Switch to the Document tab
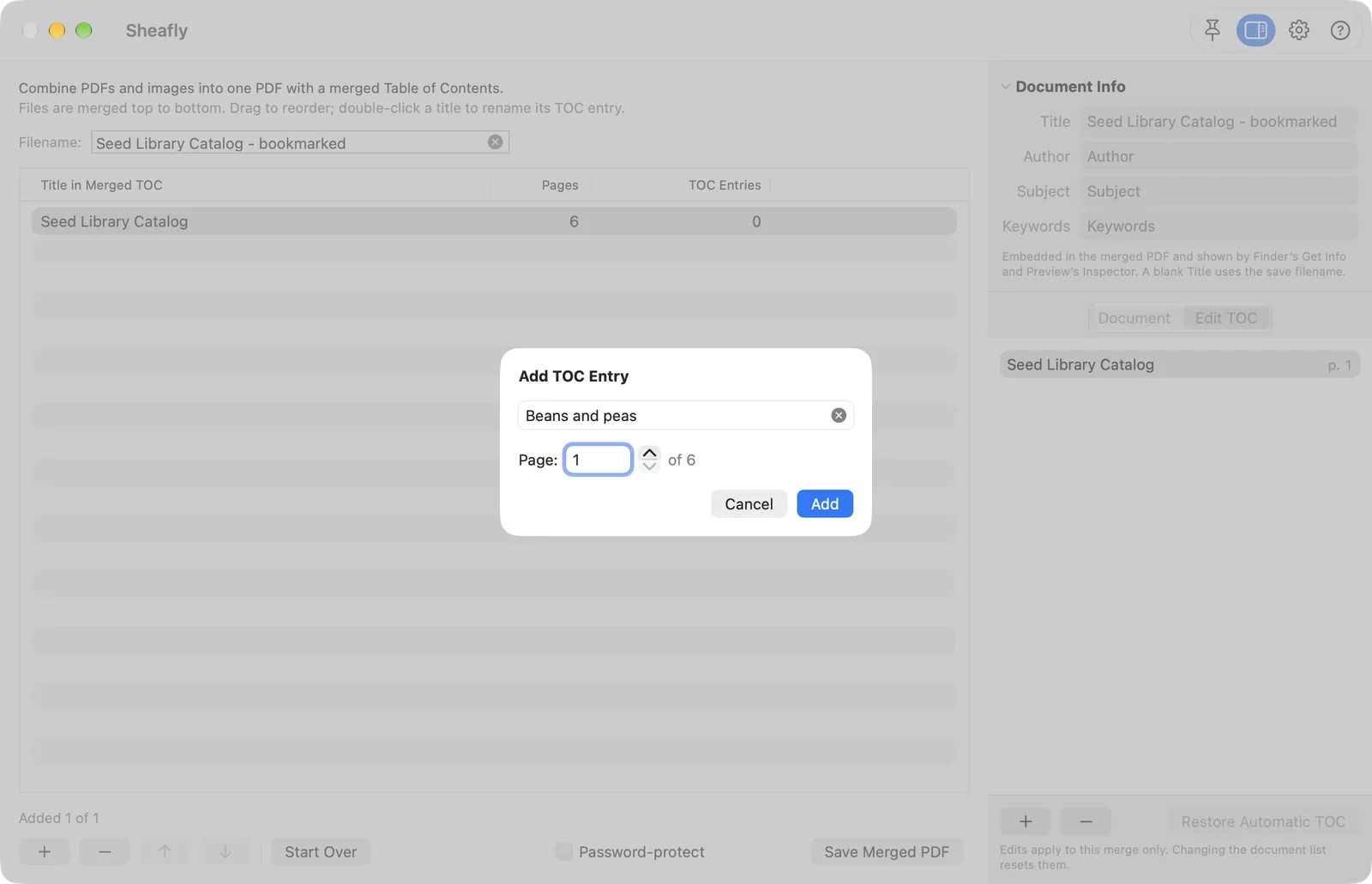 coord(1134,318)
